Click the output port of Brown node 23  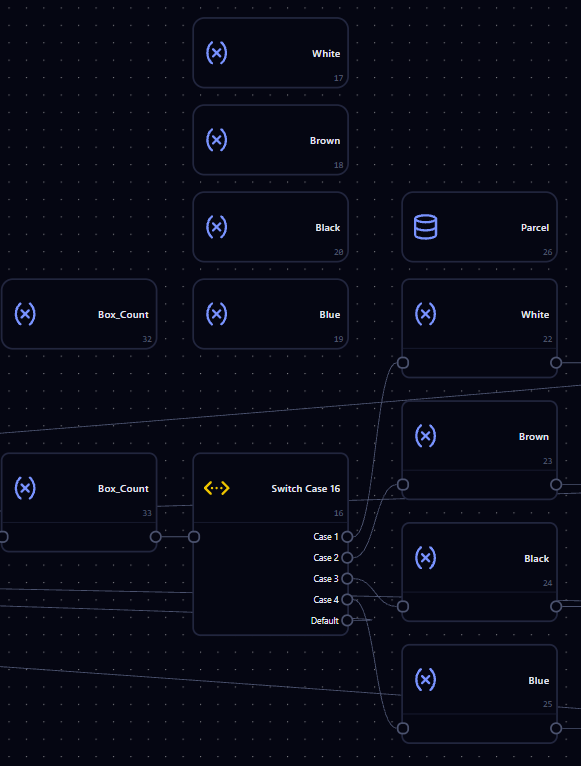556,485
